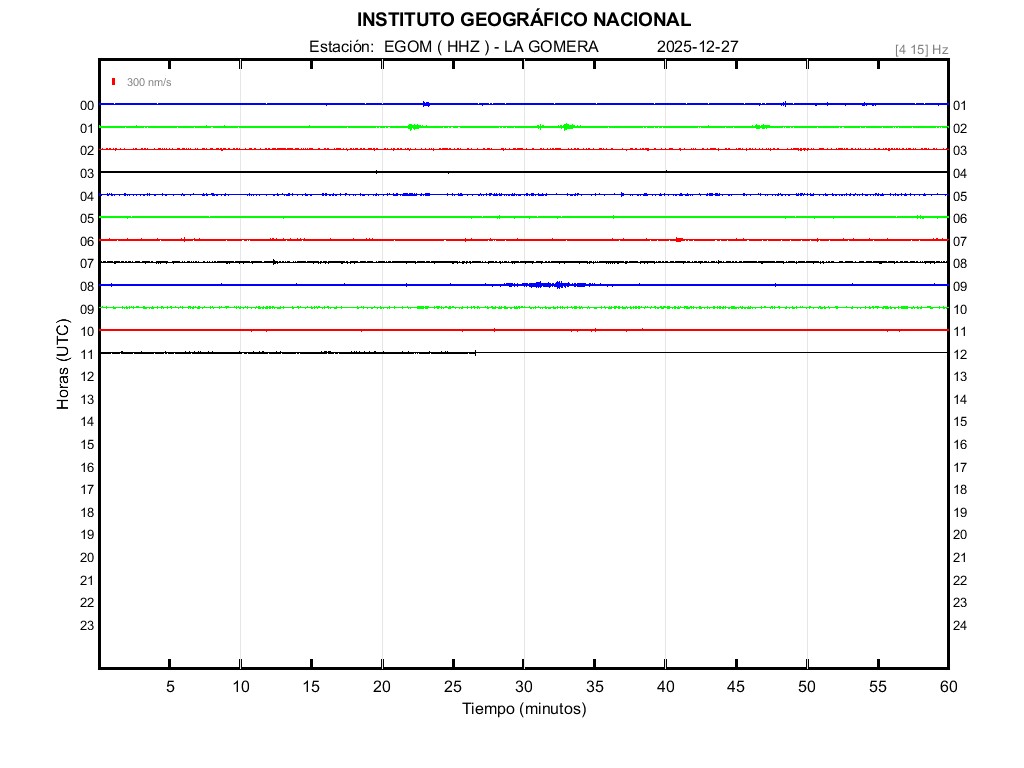Select the INSTITUTO GEOGRÁFICO NACIONAL title

tap(523, 20)
